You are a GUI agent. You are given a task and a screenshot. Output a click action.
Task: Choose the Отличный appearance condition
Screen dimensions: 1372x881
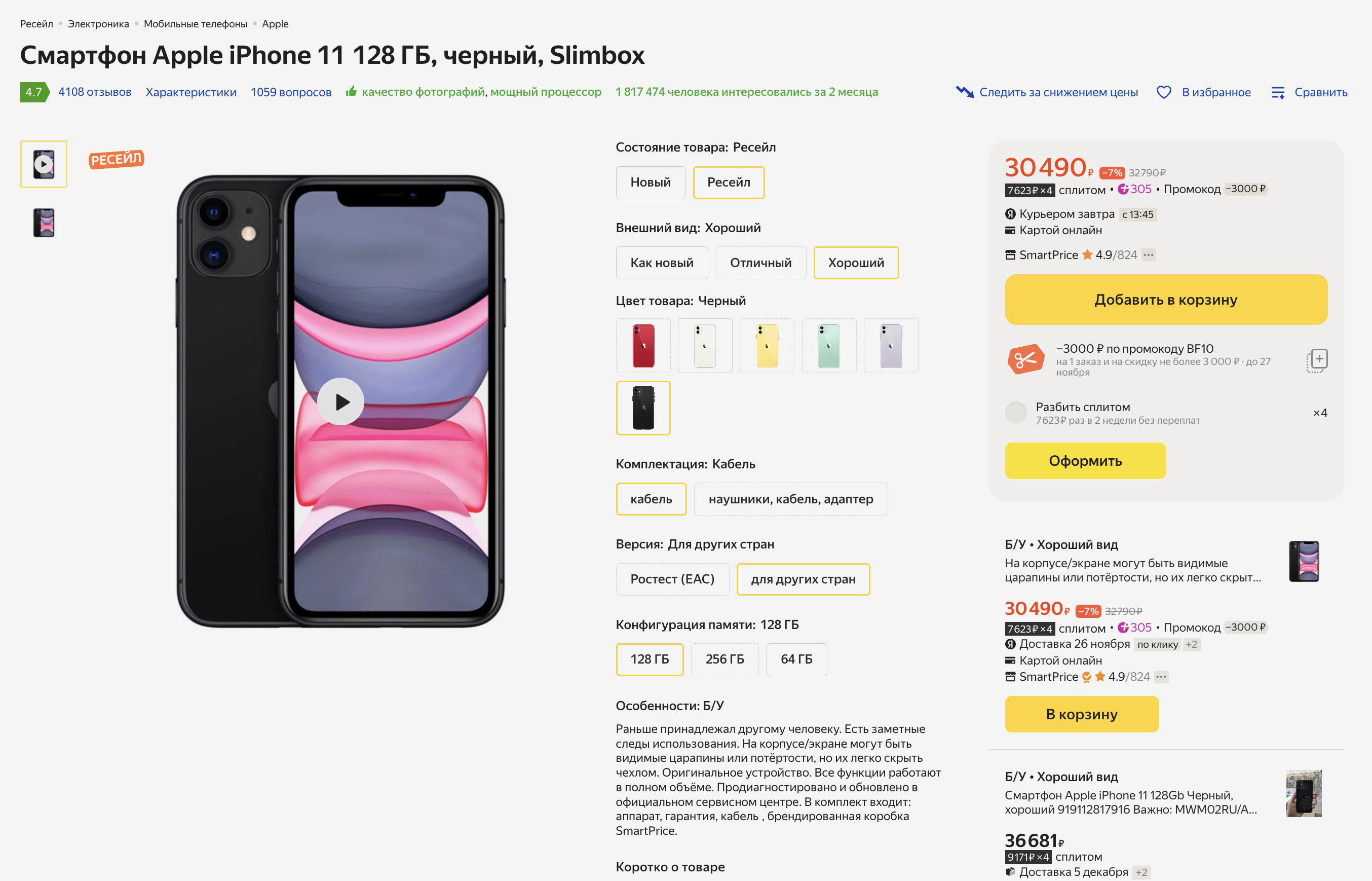[x=760, y=263]
